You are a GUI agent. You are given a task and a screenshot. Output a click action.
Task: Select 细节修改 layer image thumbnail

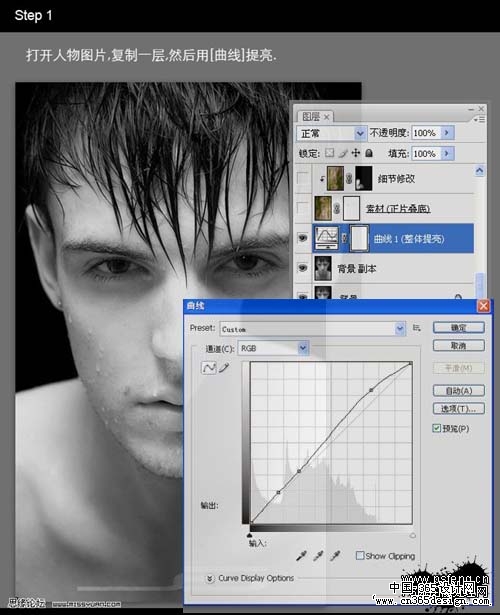tap(335, 178)
